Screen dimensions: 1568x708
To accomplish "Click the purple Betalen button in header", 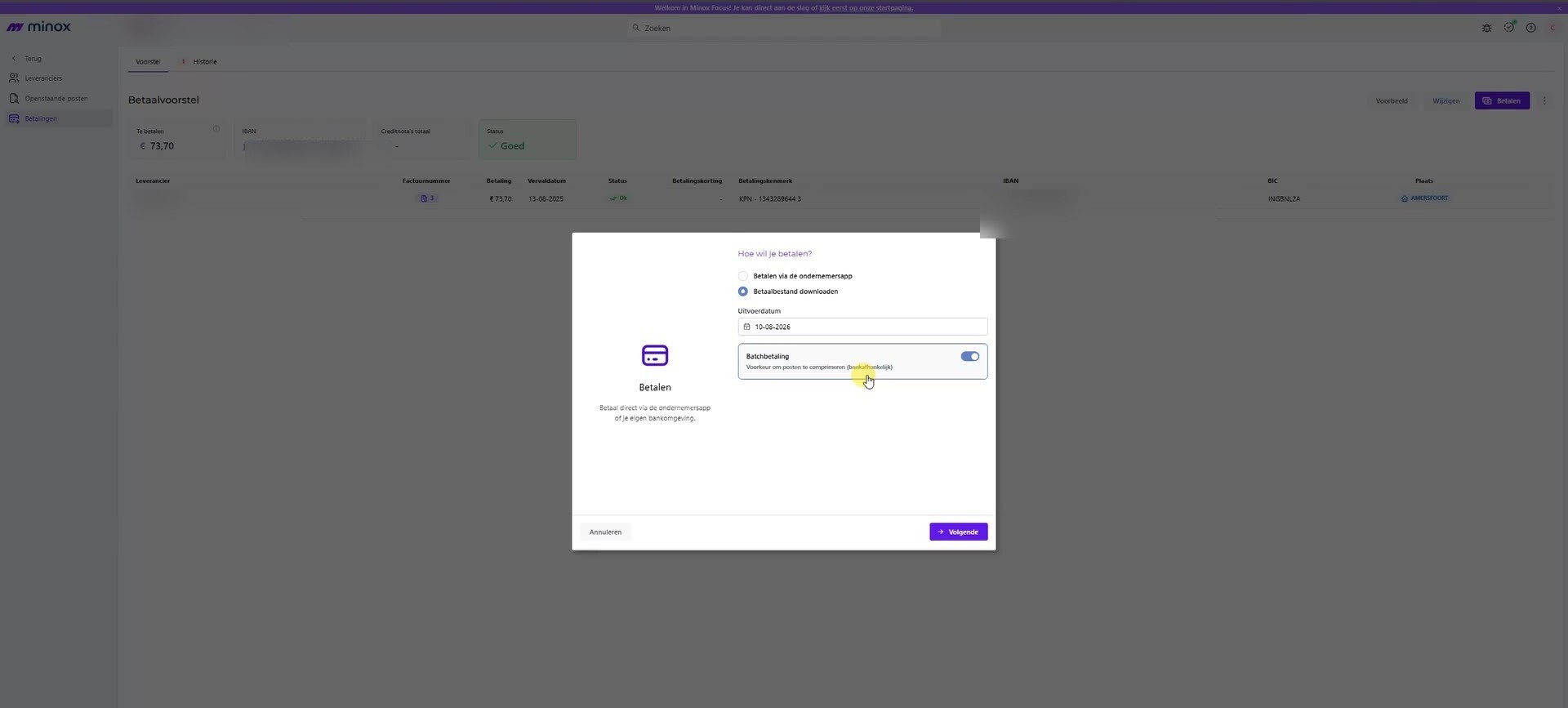I will (1502, 101).
